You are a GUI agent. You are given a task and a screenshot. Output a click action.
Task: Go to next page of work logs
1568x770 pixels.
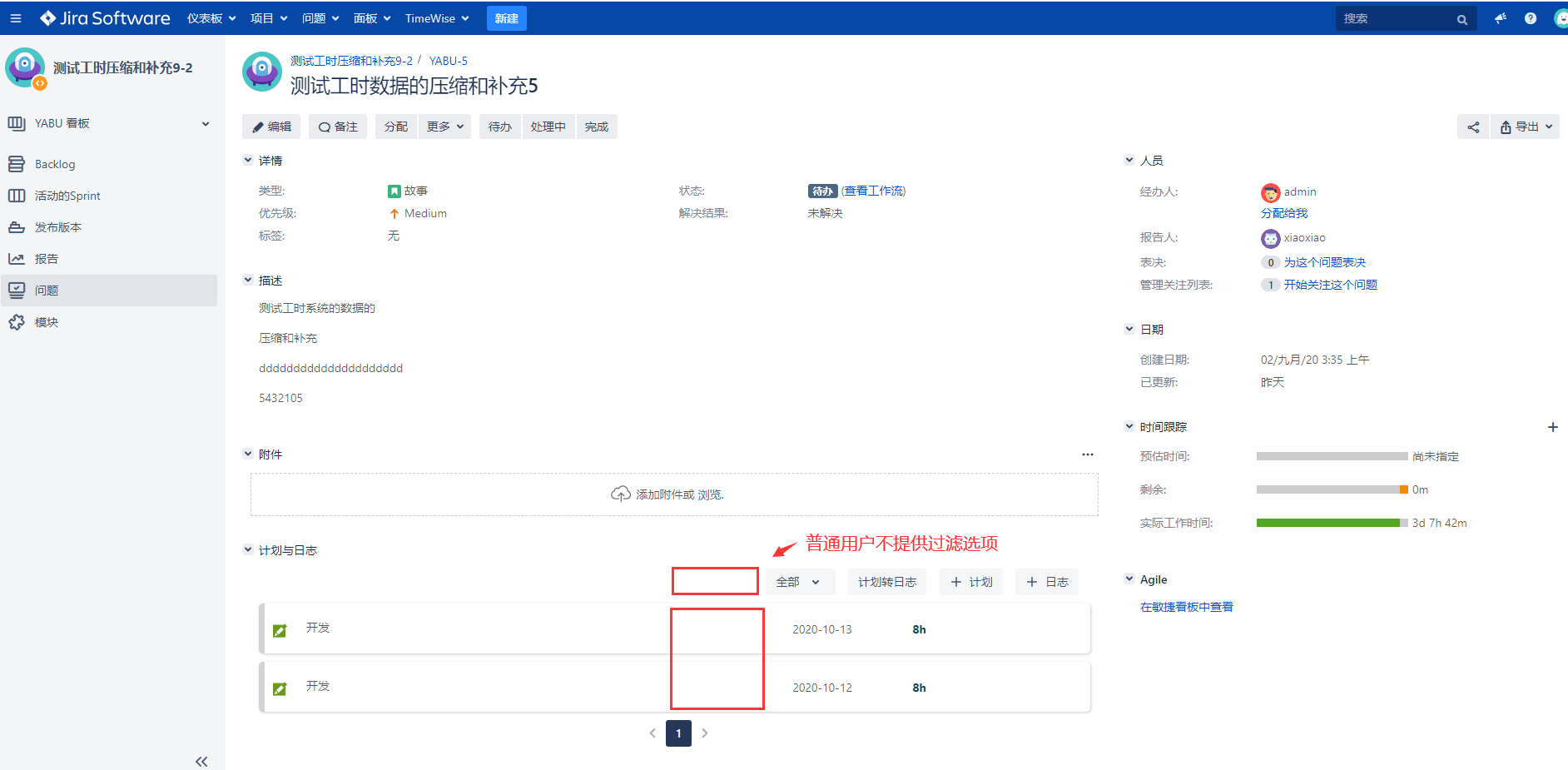pyautogui.click(x=705, y=733)
